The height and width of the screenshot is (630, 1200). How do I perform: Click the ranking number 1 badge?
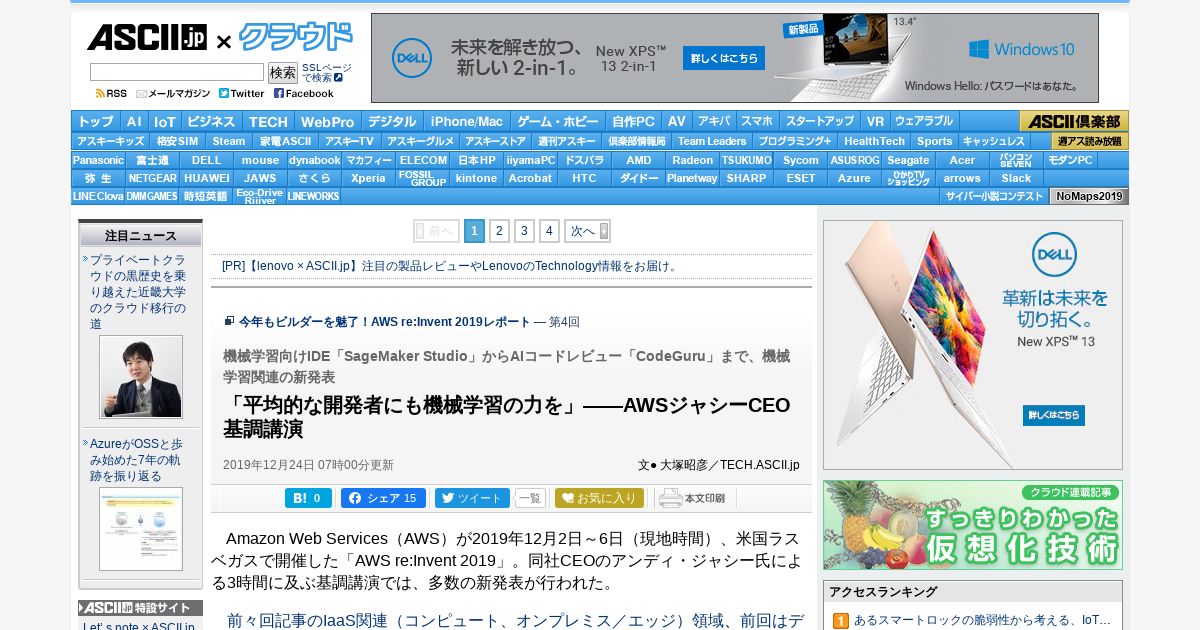(x=841, y=621)
